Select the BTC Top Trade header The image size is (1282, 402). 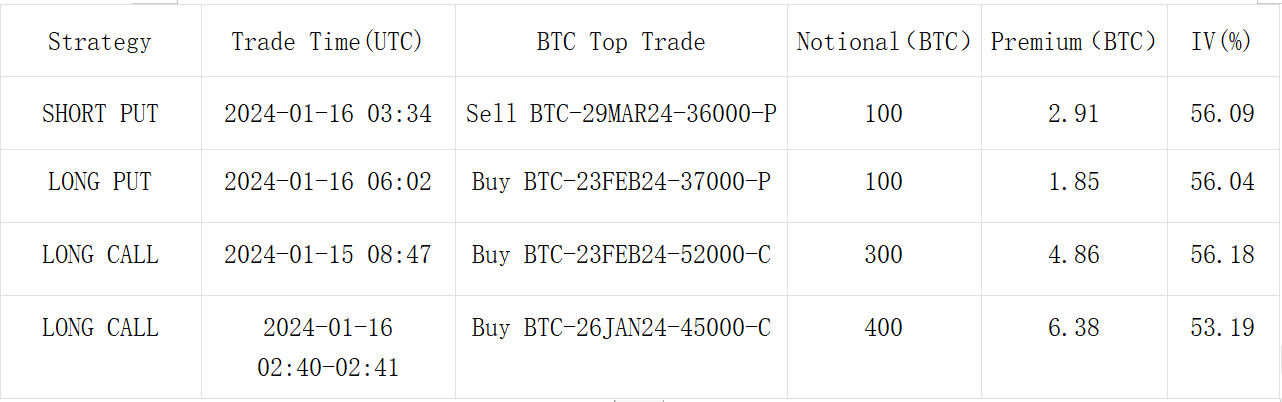pyautogui.click(x=620, y=42)
